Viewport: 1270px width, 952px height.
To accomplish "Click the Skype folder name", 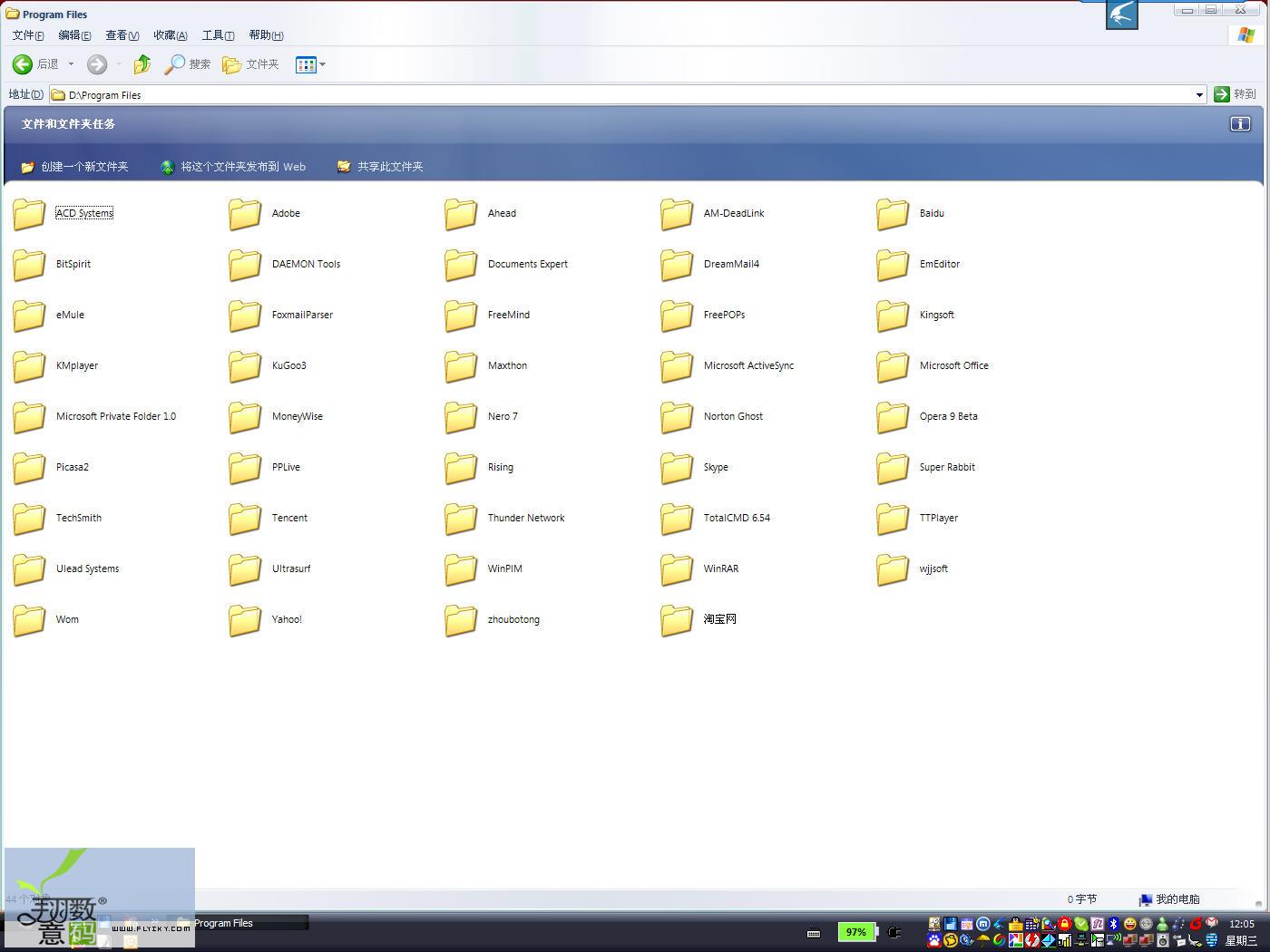I will point(716,467).
